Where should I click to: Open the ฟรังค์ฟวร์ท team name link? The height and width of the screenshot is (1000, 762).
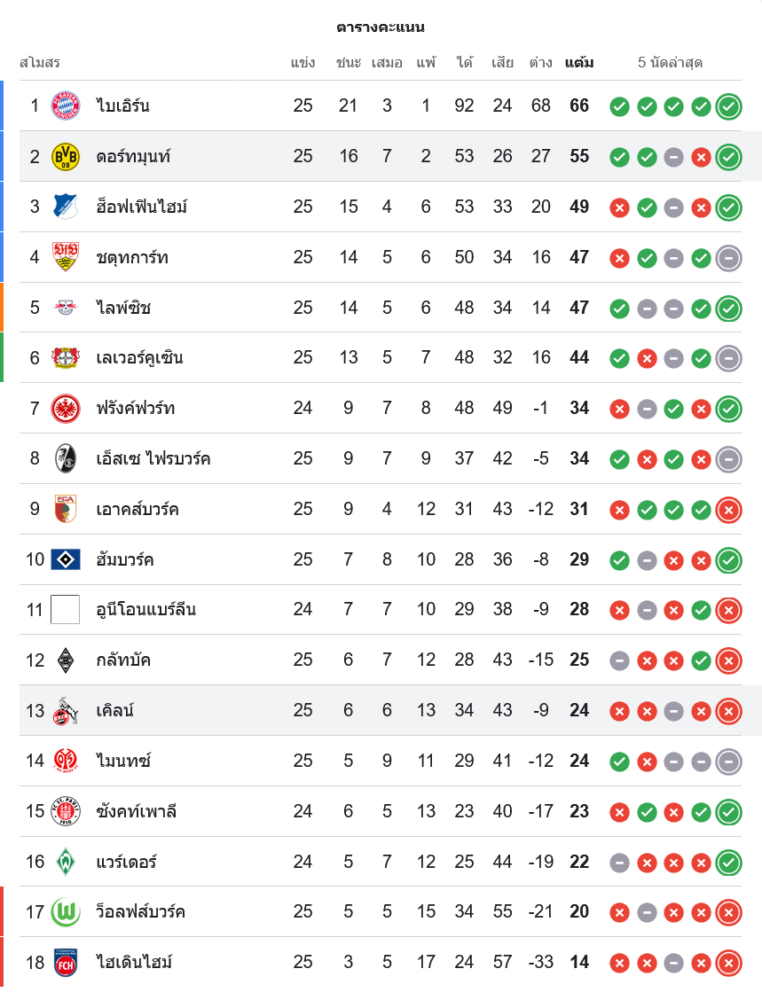(136, 408)
